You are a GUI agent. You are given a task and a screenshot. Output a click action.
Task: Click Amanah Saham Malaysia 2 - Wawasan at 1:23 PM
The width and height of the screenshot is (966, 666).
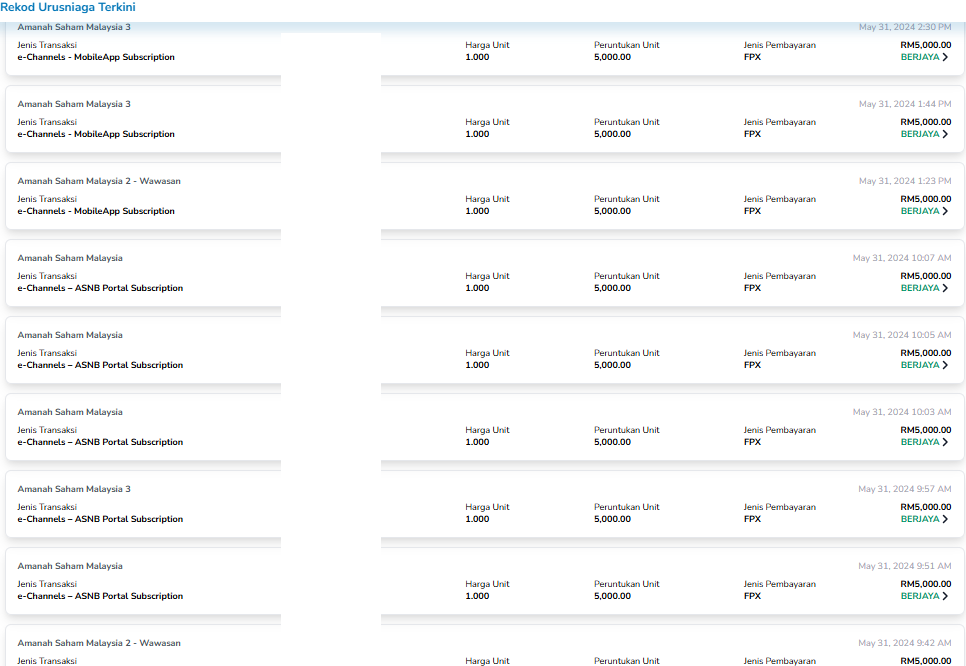[99, 181]
